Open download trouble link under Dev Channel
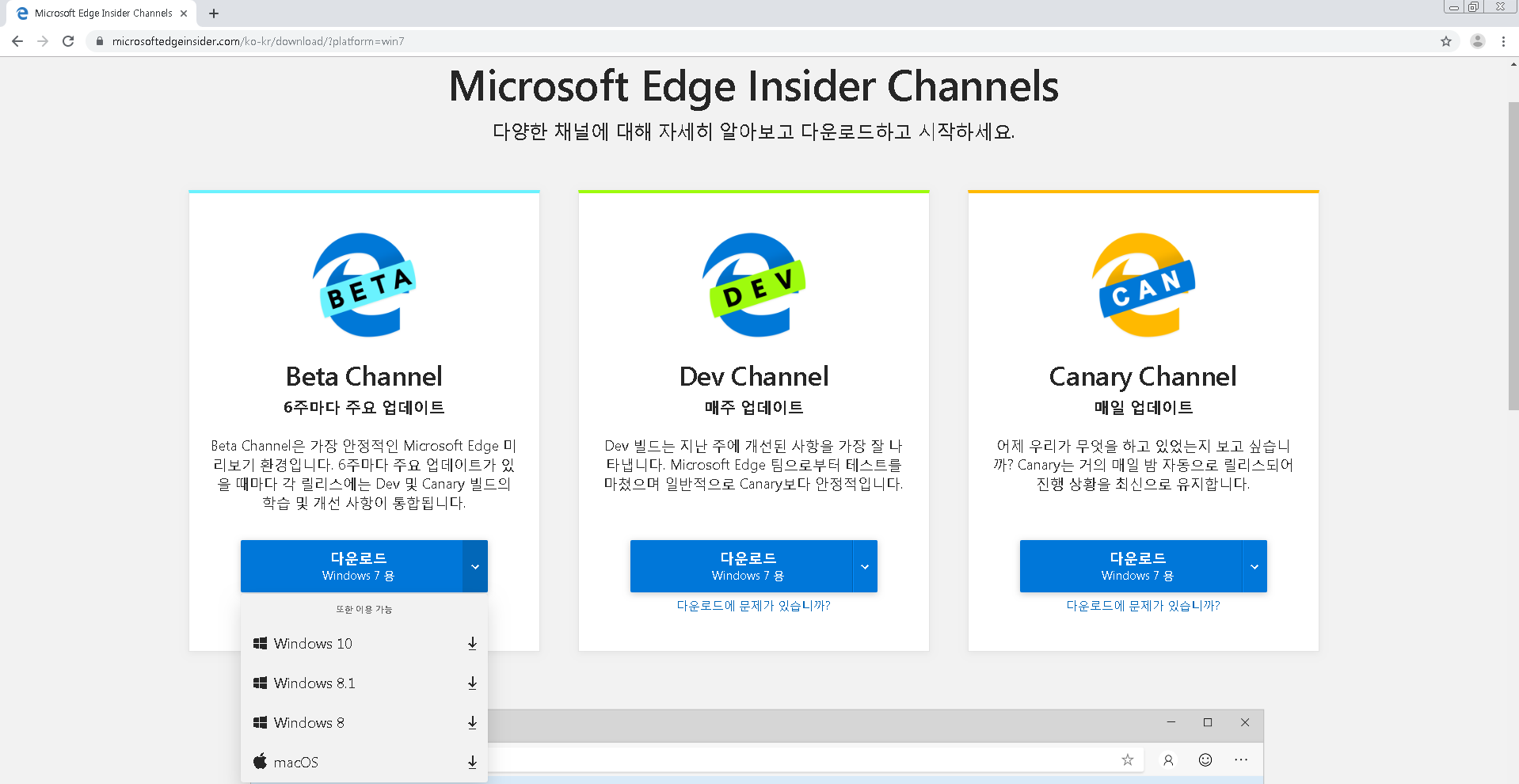 click(x=753, y=606)
